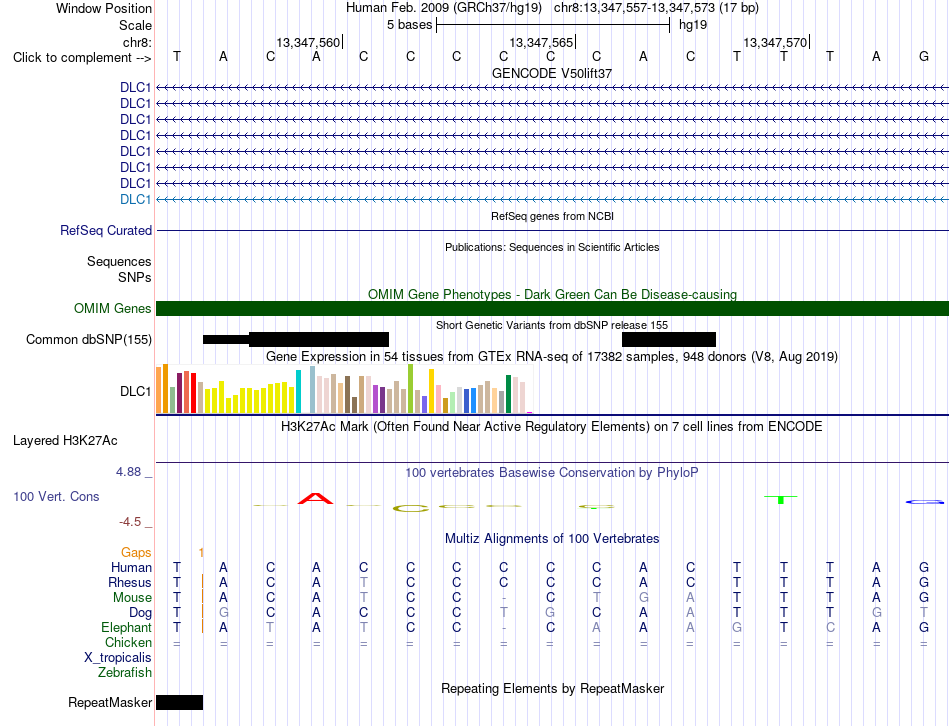
Task: Click 'RefSeq genes from NCBI' track title
Action: (x=553, y=216)
